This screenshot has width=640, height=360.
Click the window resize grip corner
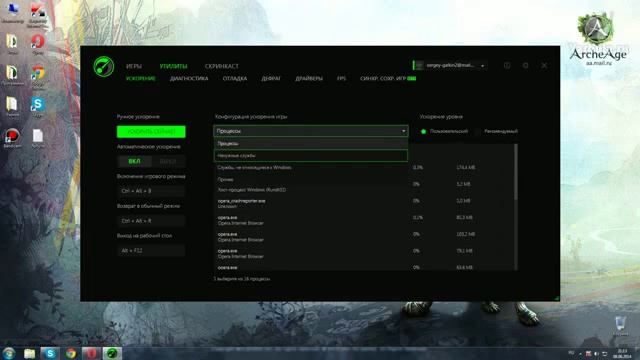557,298
